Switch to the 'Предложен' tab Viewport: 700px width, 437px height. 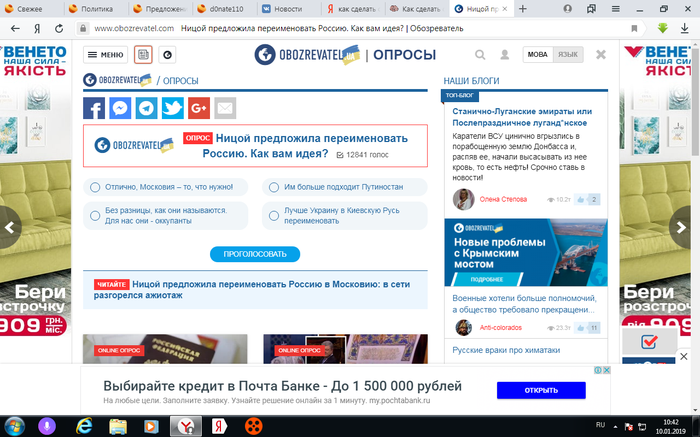161,9
